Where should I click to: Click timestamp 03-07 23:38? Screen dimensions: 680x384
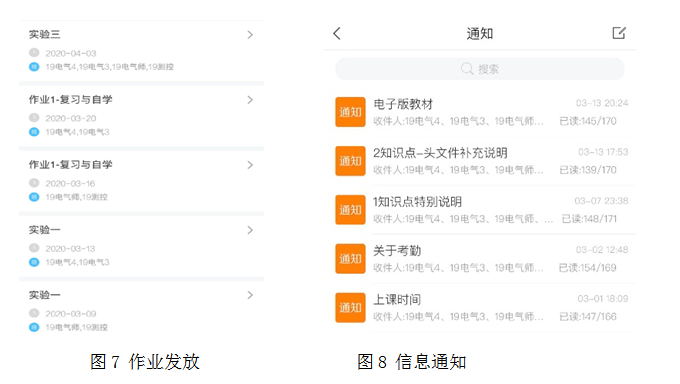click(602, 201)
